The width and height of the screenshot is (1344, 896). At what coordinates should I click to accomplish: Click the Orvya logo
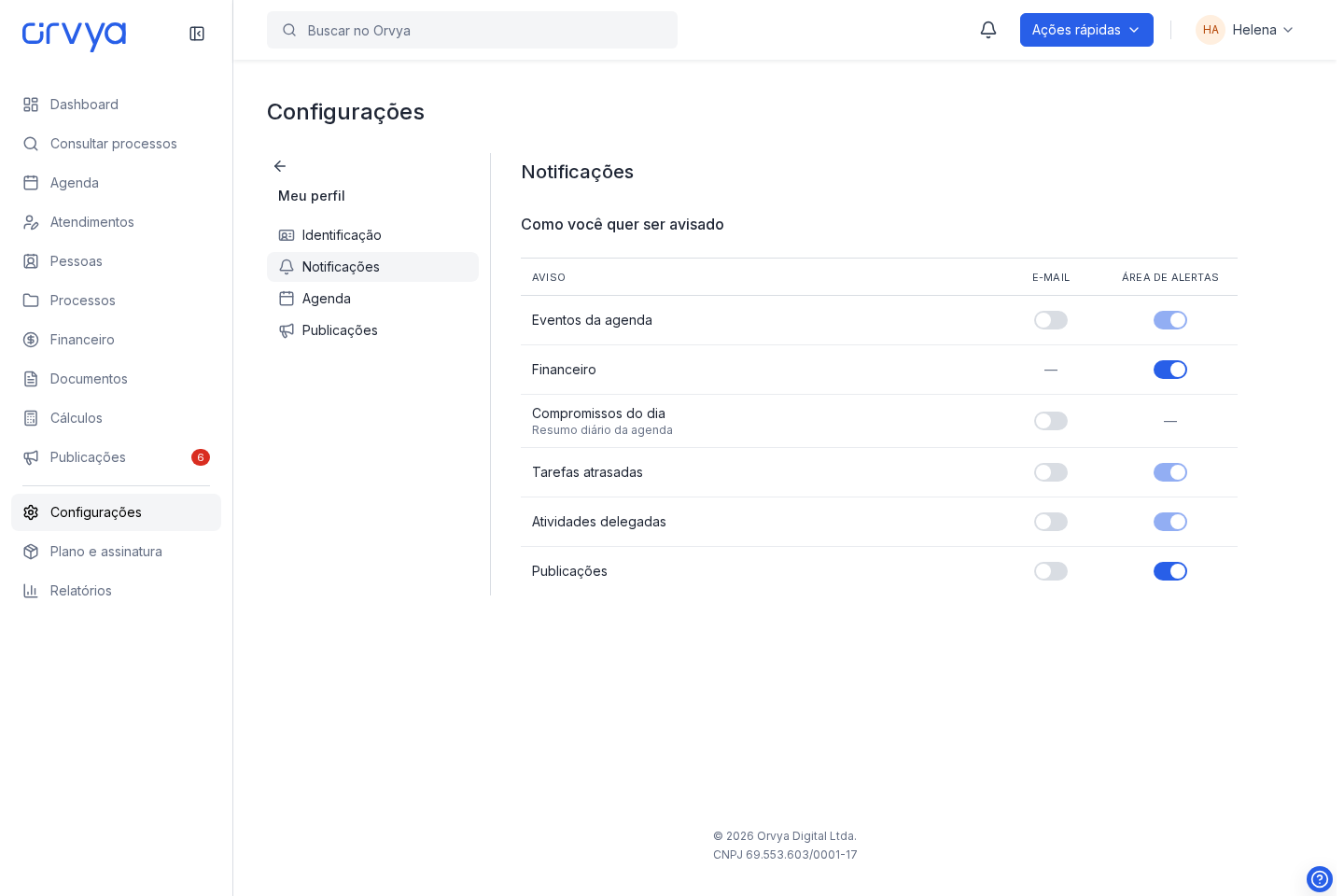pyautogui.click(x=74, y=35)
